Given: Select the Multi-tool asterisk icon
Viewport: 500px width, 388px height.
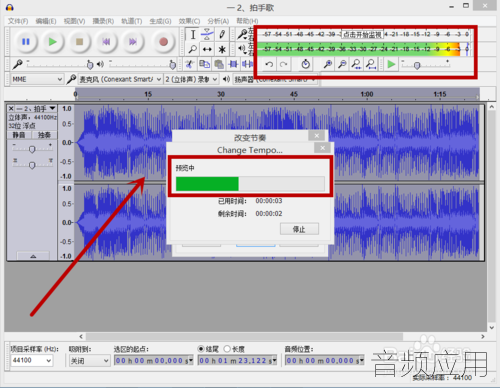Looking at the screenshot, I should click(222, 49).
